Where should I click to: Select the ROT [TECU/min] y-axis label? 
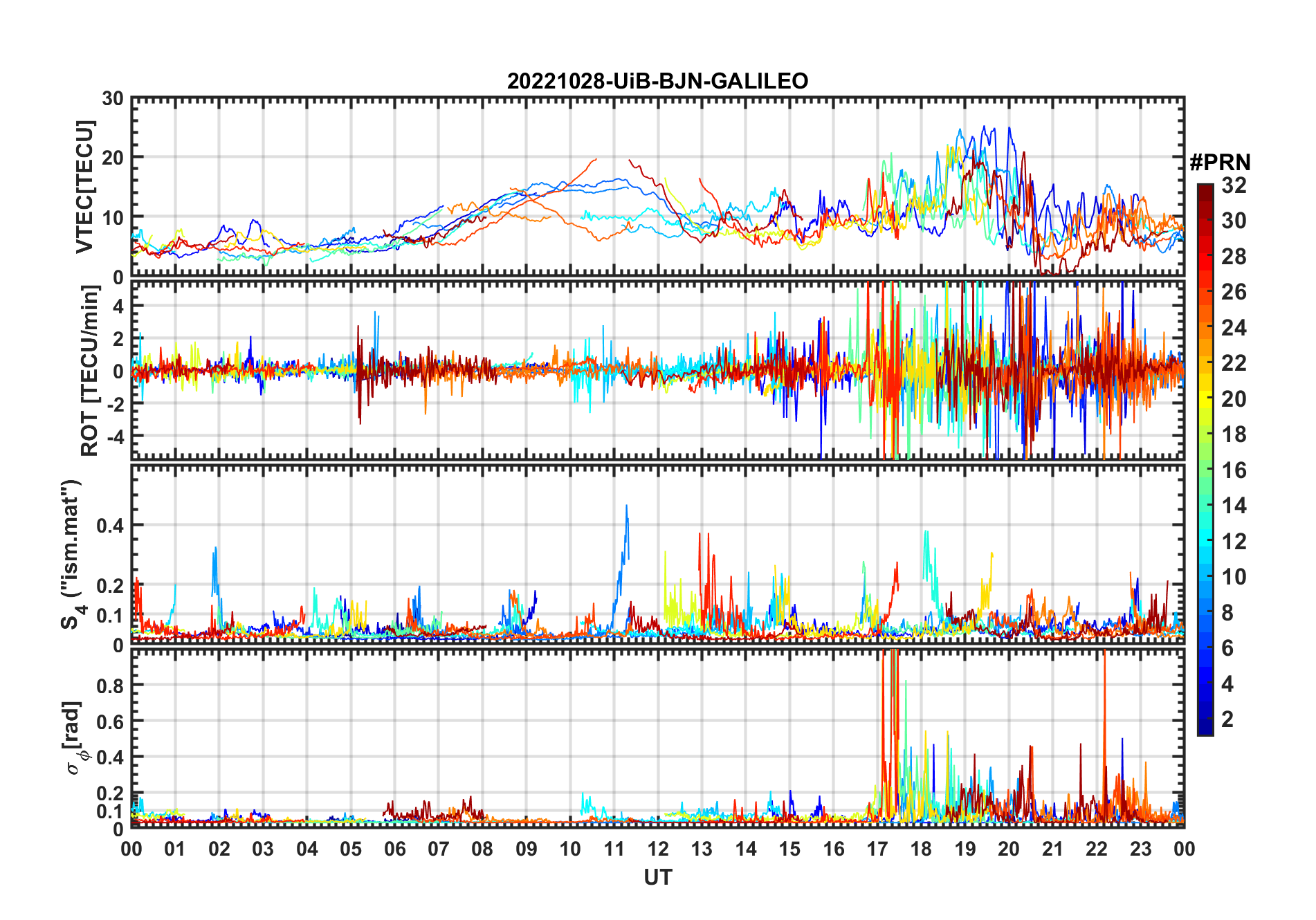pos(90,371)
